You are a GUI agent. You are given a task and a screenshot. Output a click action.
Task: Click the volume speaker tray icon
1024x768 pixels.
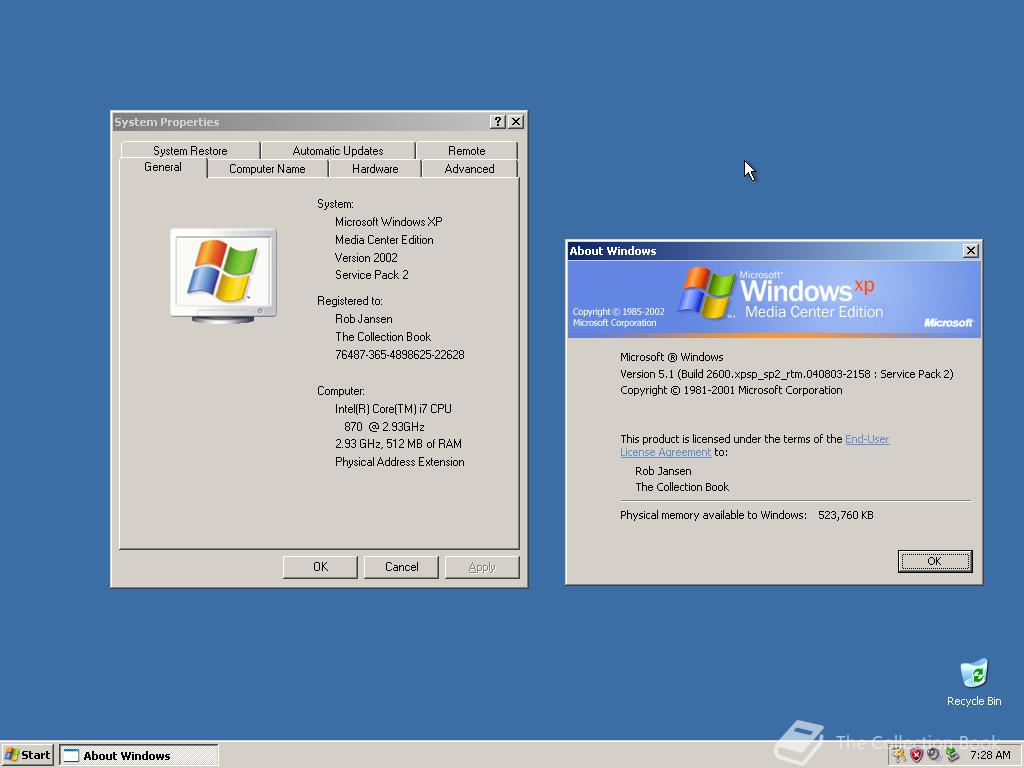934,756
